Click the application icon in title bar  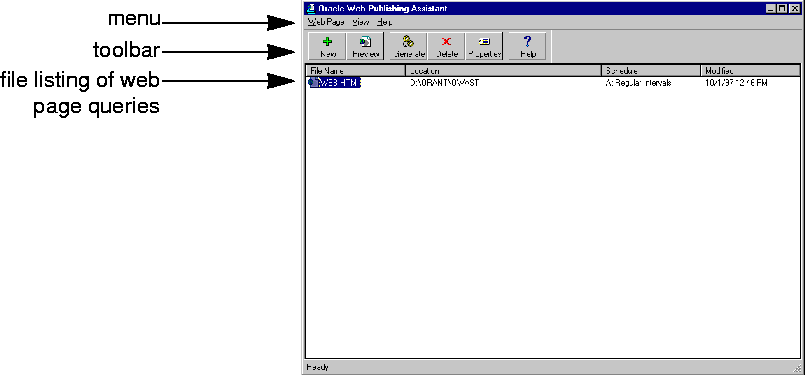coord(310,8)
